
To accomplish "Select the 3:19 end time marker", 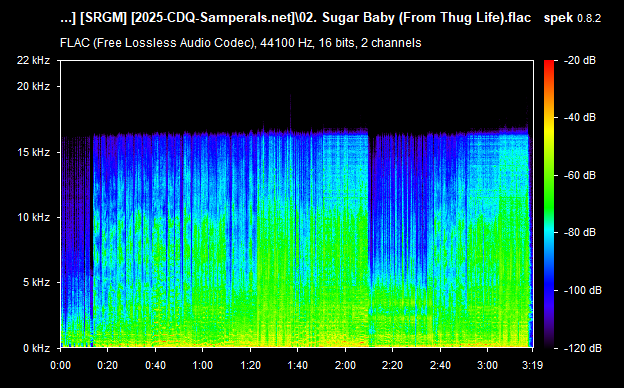I will (x=532, y=365).
